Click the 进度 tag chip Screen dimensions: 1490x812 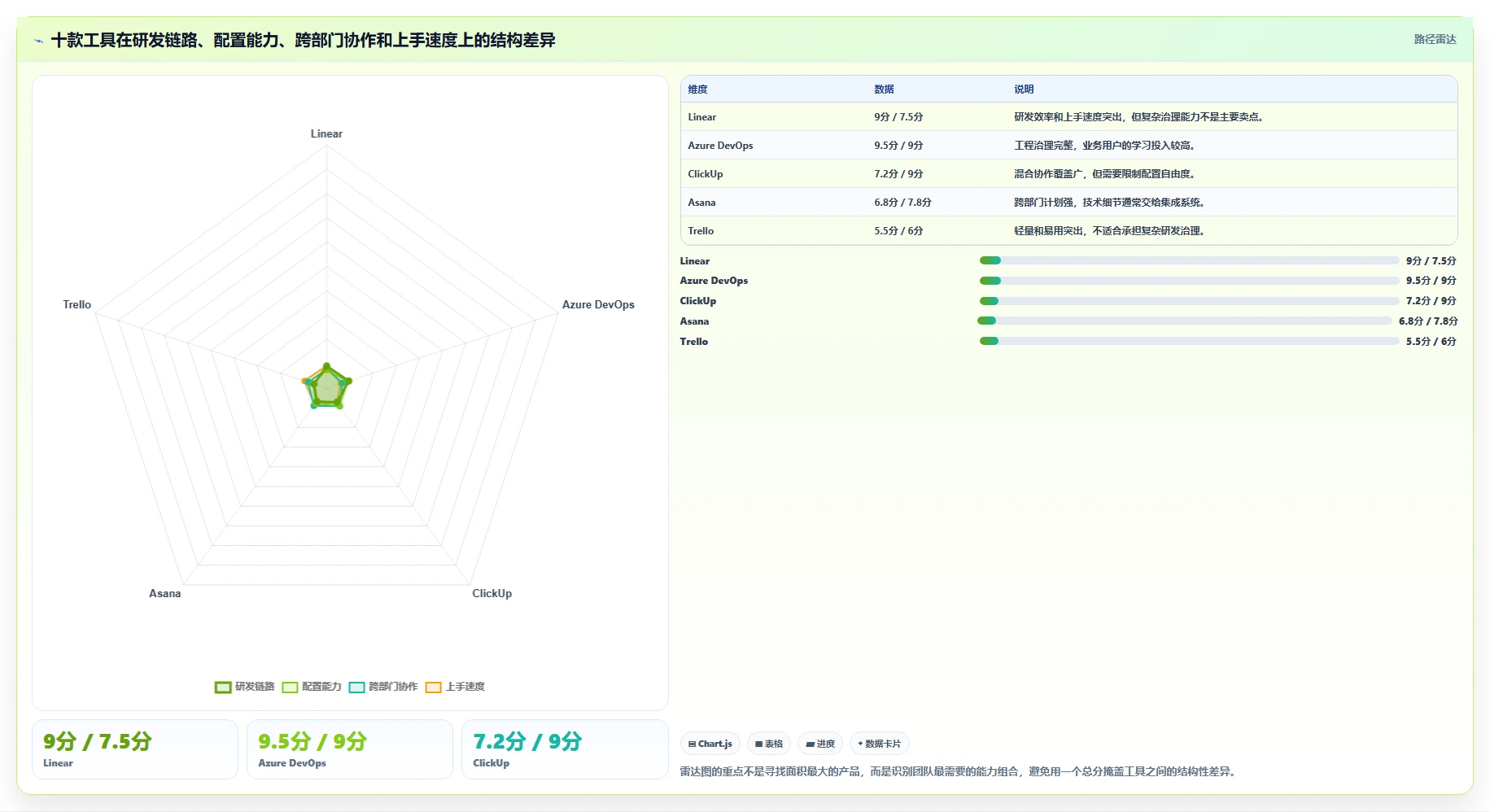point(820,744)
